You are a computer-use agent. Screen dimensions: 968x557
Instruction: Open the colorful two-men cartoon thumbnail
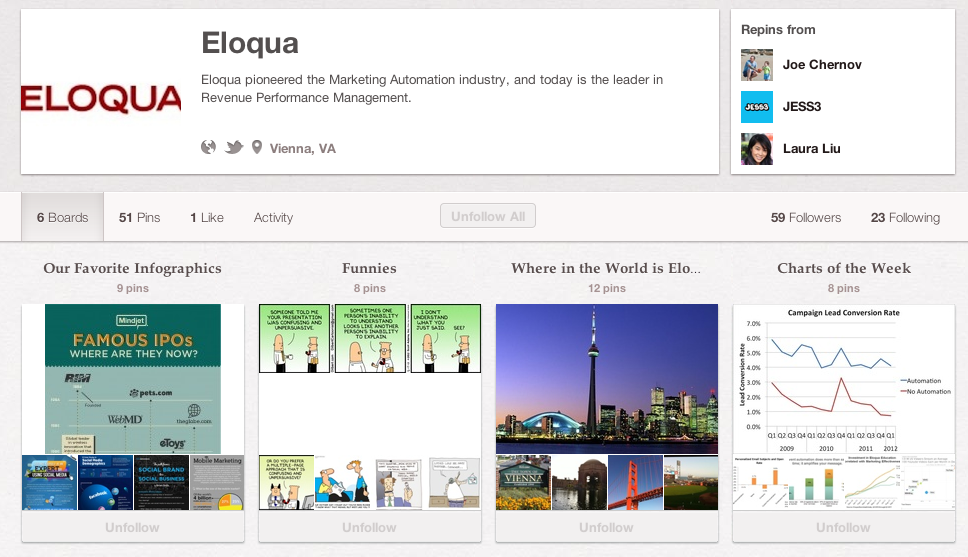point(342,483)
